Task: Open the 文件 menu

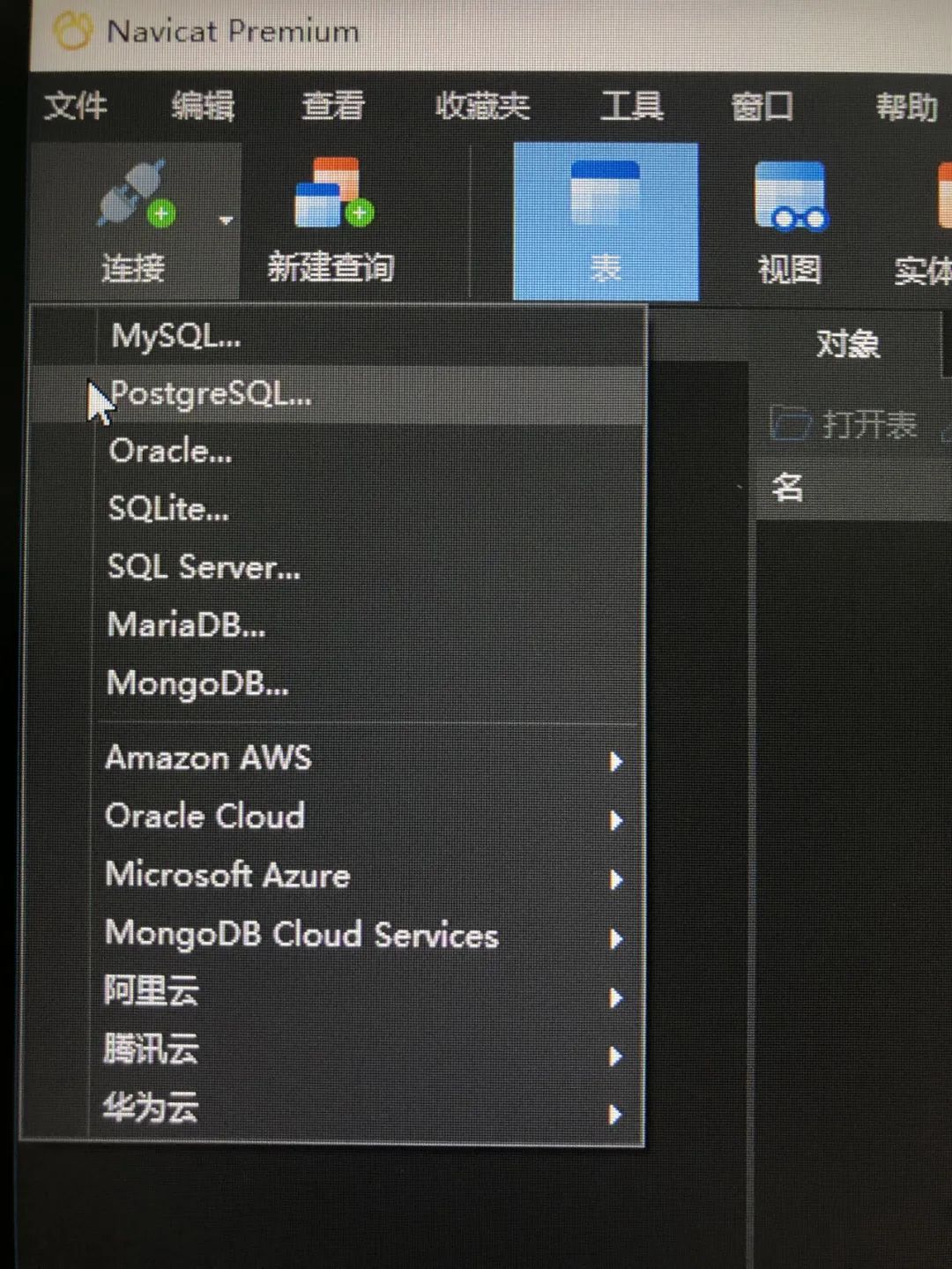Action: pyautogui.click(x=76, y=105)
